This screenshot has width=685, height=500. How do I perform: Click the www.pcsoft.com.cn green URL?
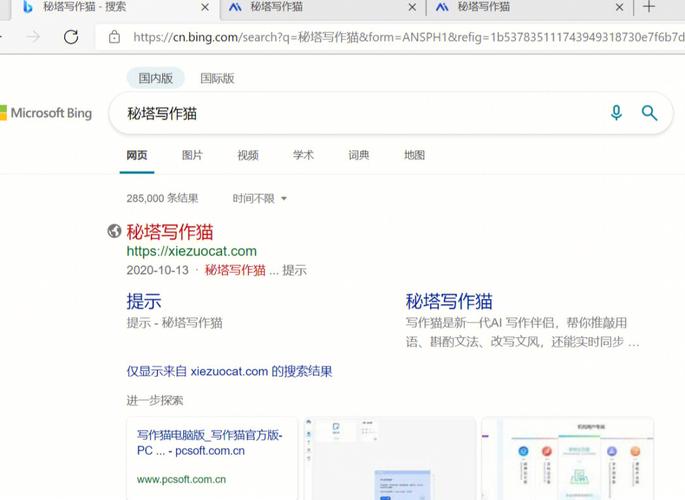pyautogui.click(x=181, y=479)
